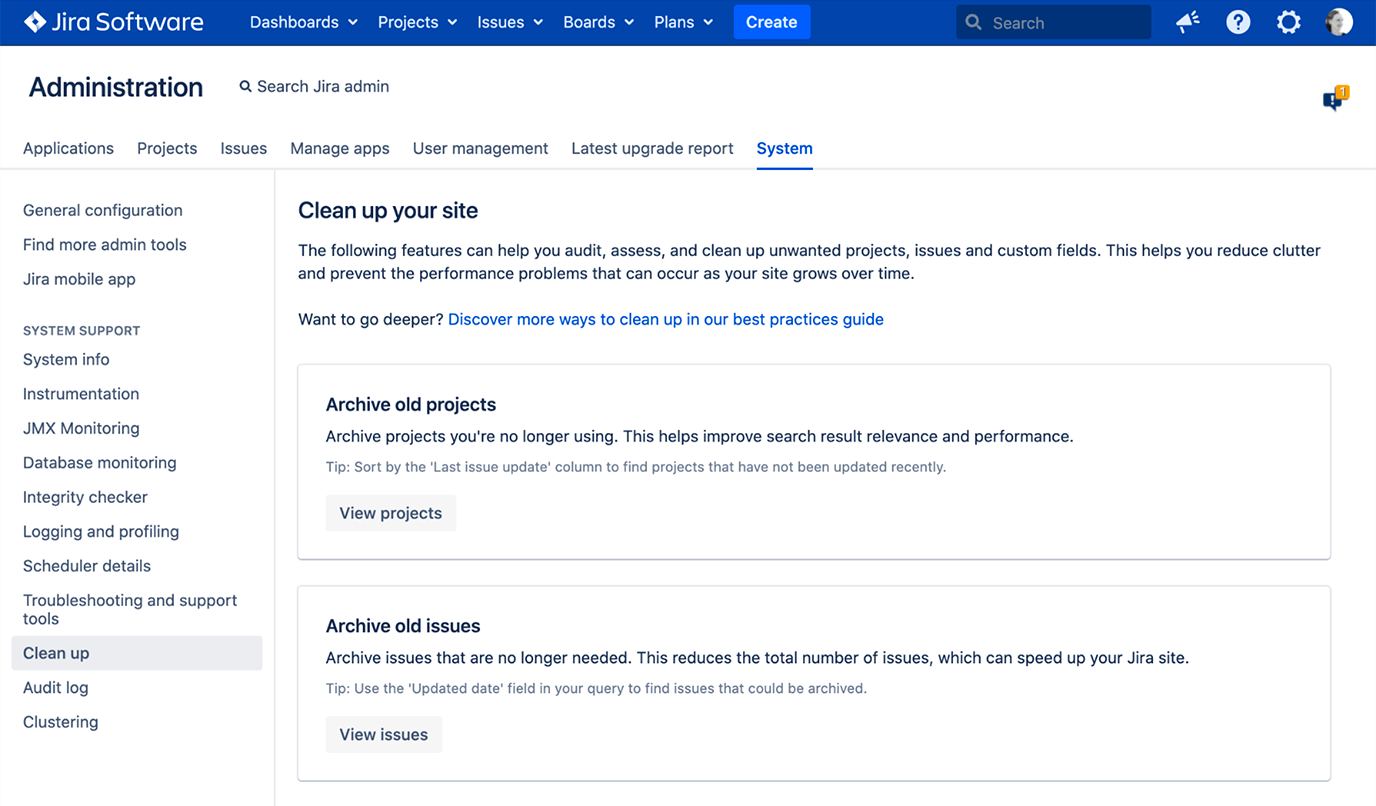Expand the Plans dropdown

click(x=683, y=21)
